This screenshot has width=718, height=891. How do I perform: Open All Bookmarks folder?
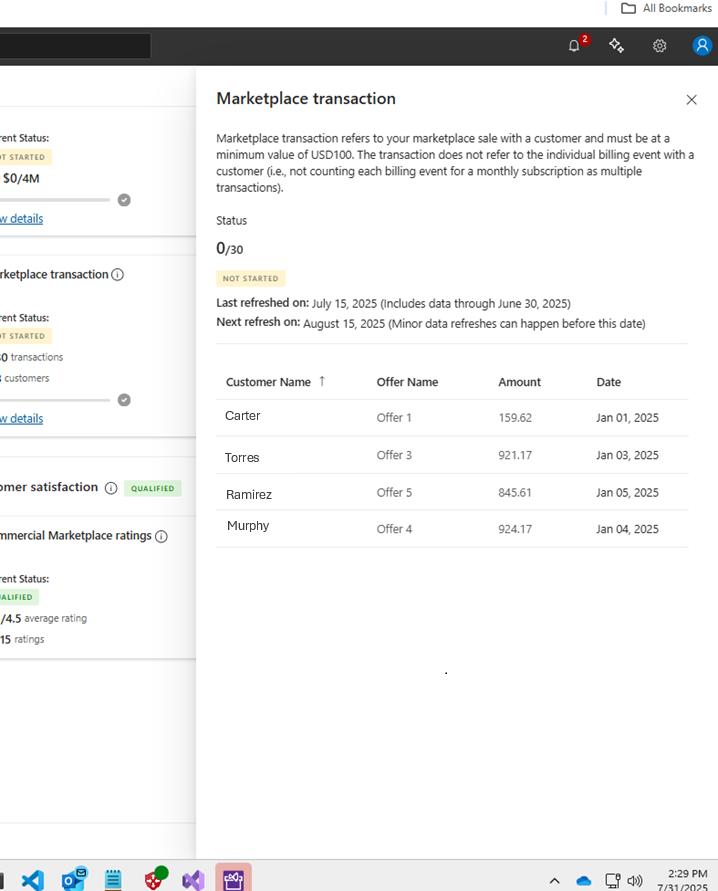click(x=666, y=9)
